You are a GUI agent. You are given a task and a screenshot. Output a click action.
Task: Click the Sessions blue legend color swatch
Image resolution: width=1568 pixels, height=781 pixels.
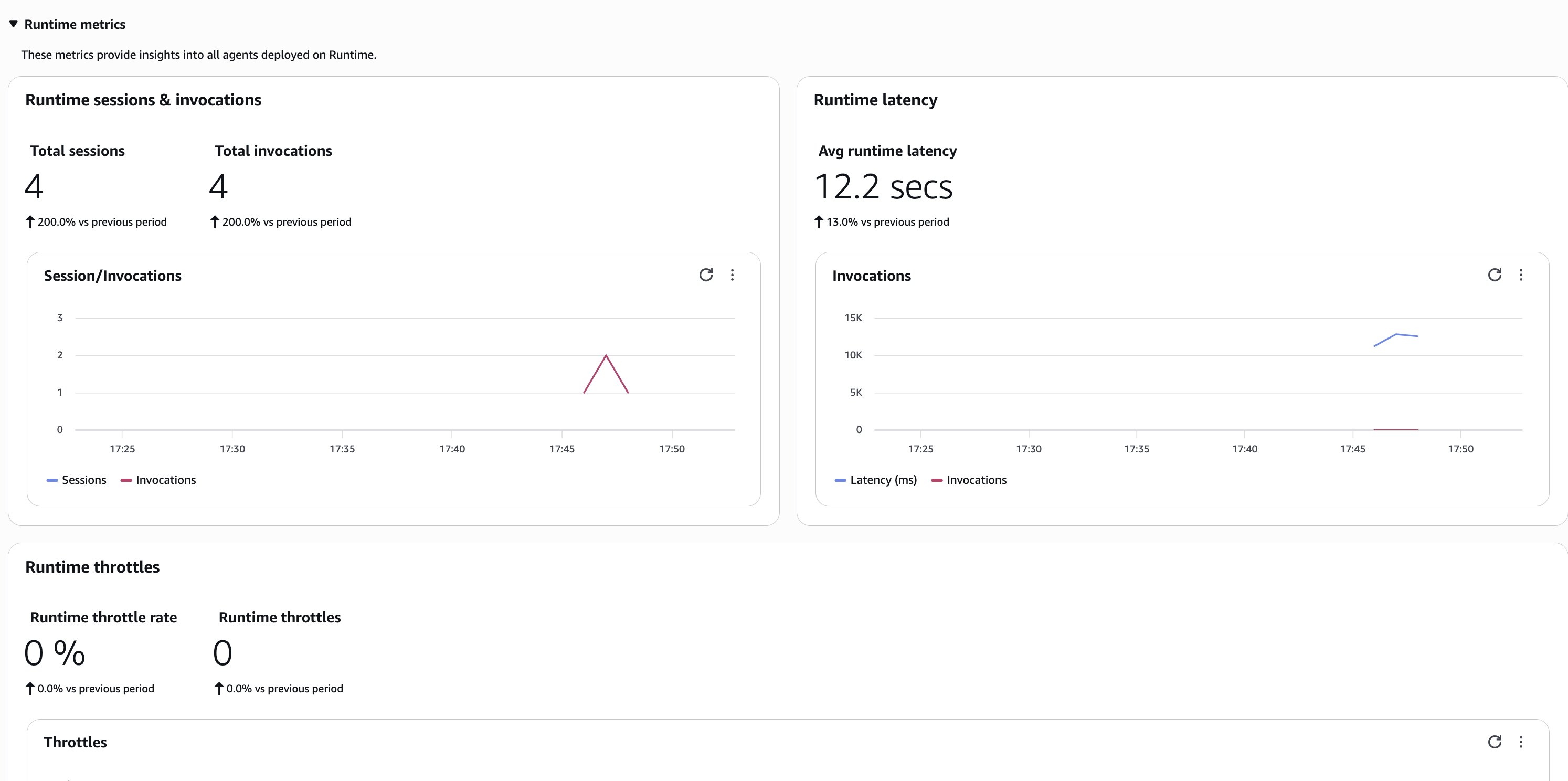(x=52, y=480)
